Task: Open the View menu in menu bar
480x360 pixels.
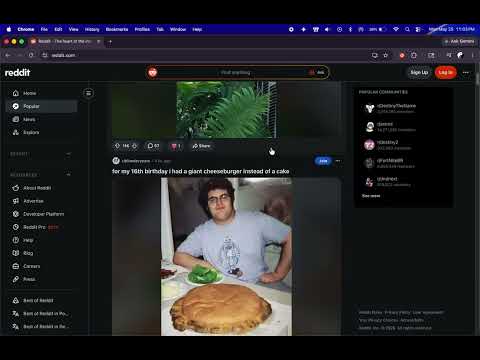Action: (x=74, y=29)
